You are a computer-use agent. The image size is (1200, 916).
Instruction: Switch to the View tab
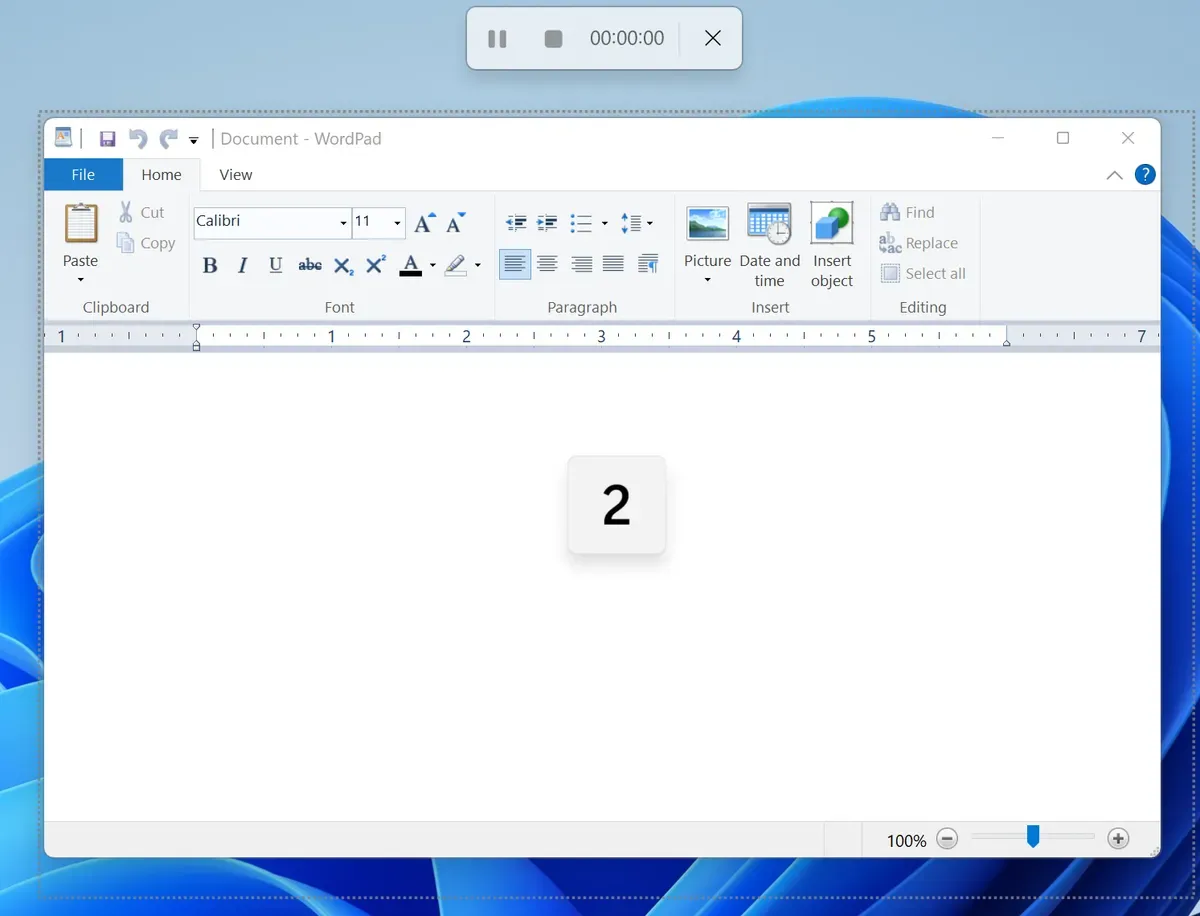point(235,174)
